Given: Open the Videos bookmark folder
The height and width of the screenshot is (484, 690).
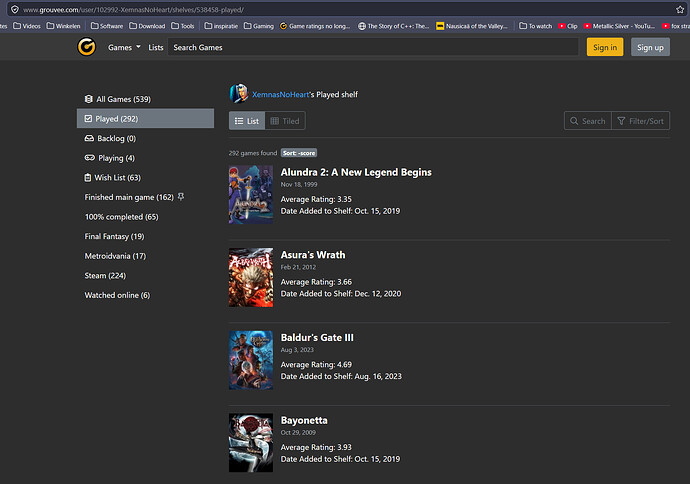Looking at the screenshot, I should [27, 26].
